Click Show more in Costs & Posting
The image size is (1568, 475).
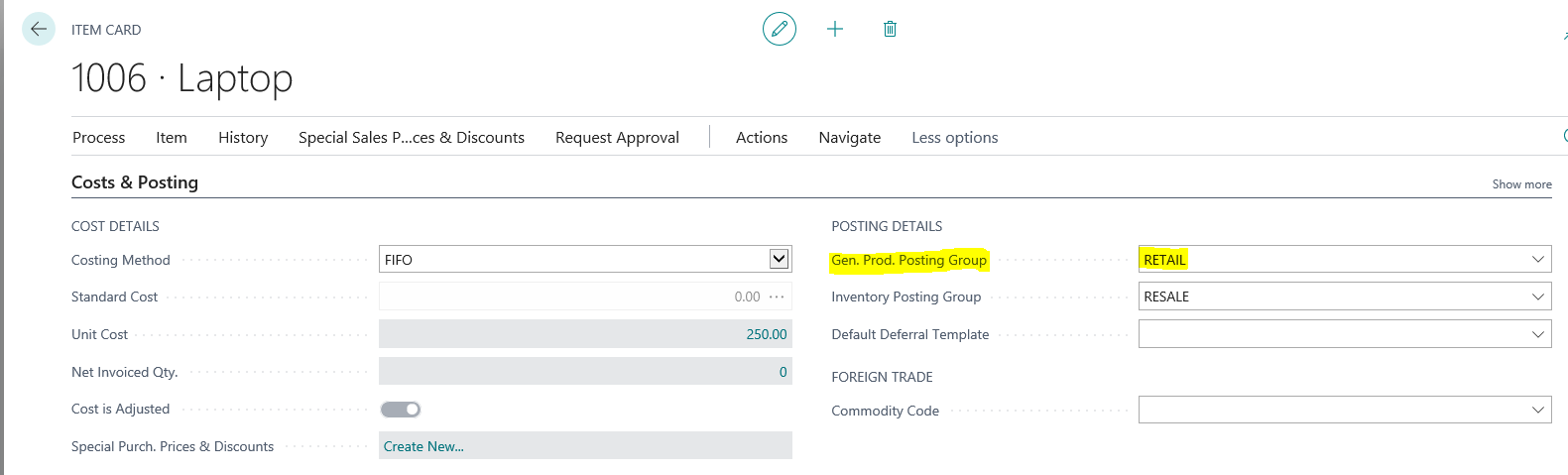point(1521,184)
